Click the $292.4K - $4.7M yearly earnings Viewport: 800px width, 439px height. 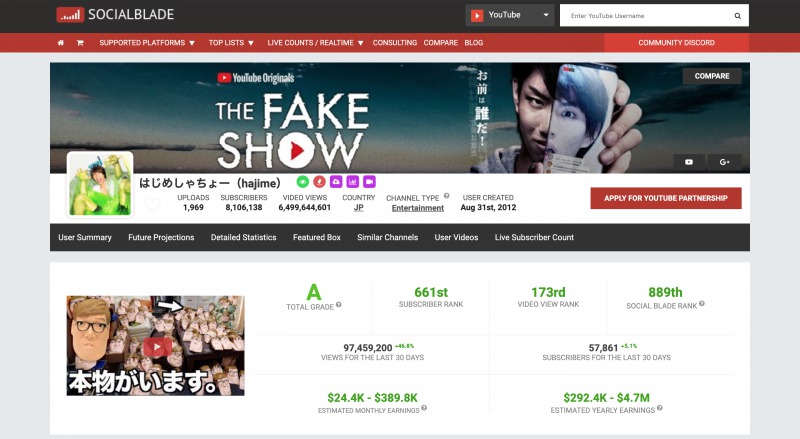[x=607, y=398]
